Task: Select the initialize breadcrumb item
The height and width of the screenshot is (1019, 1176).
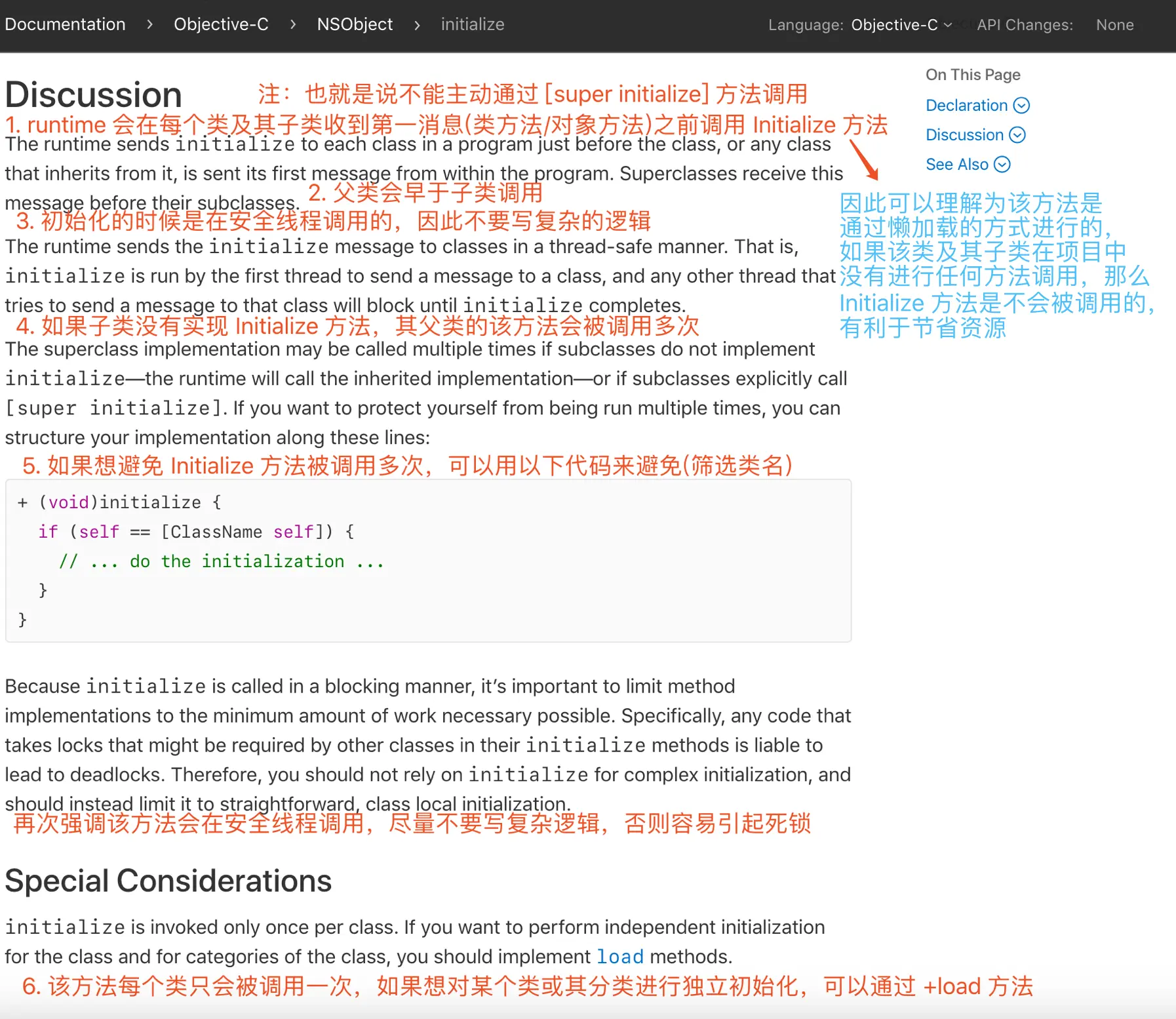Action: coord(473,24)
